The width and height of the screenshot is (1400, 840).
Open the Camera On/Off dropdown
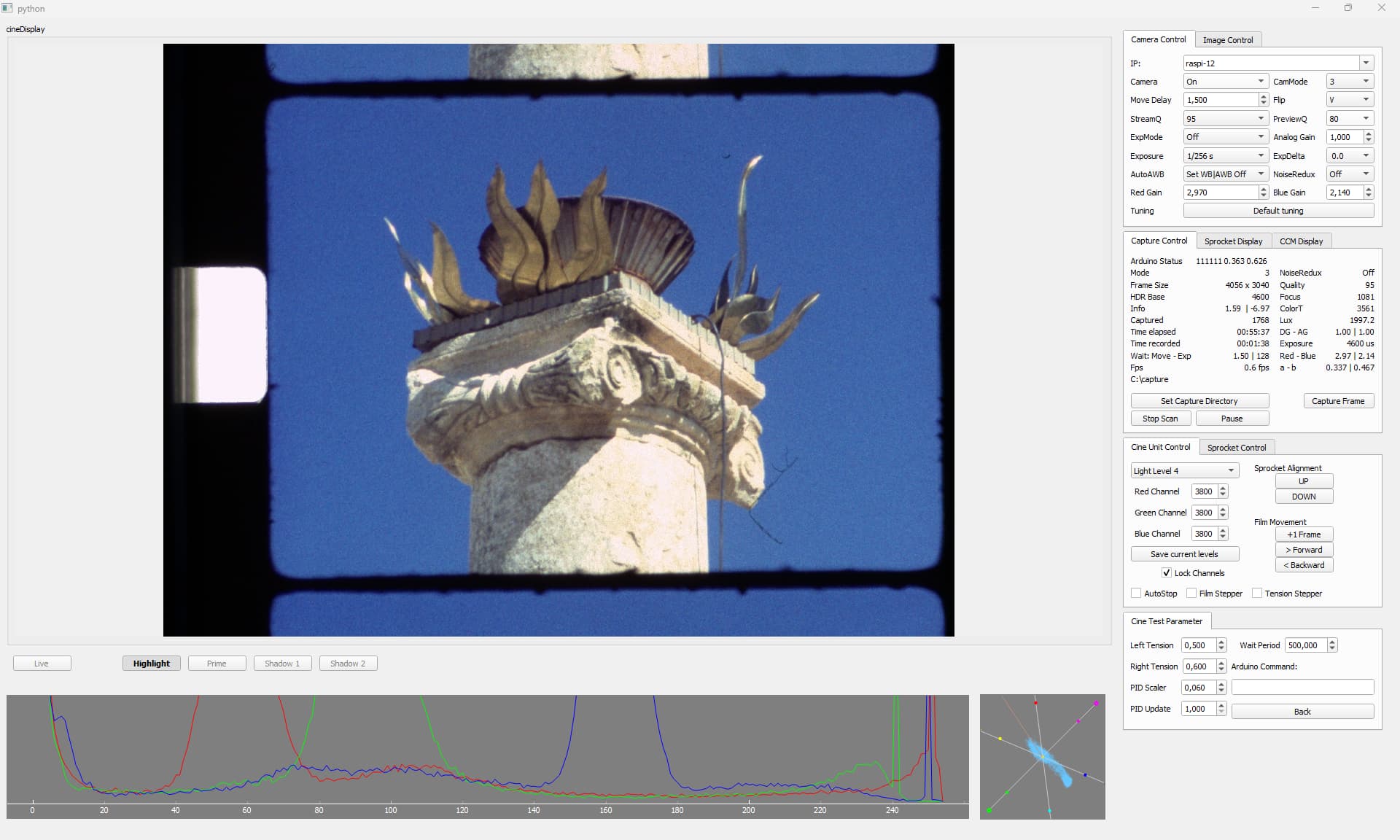pyautogui.click(x=1225, y=82)
